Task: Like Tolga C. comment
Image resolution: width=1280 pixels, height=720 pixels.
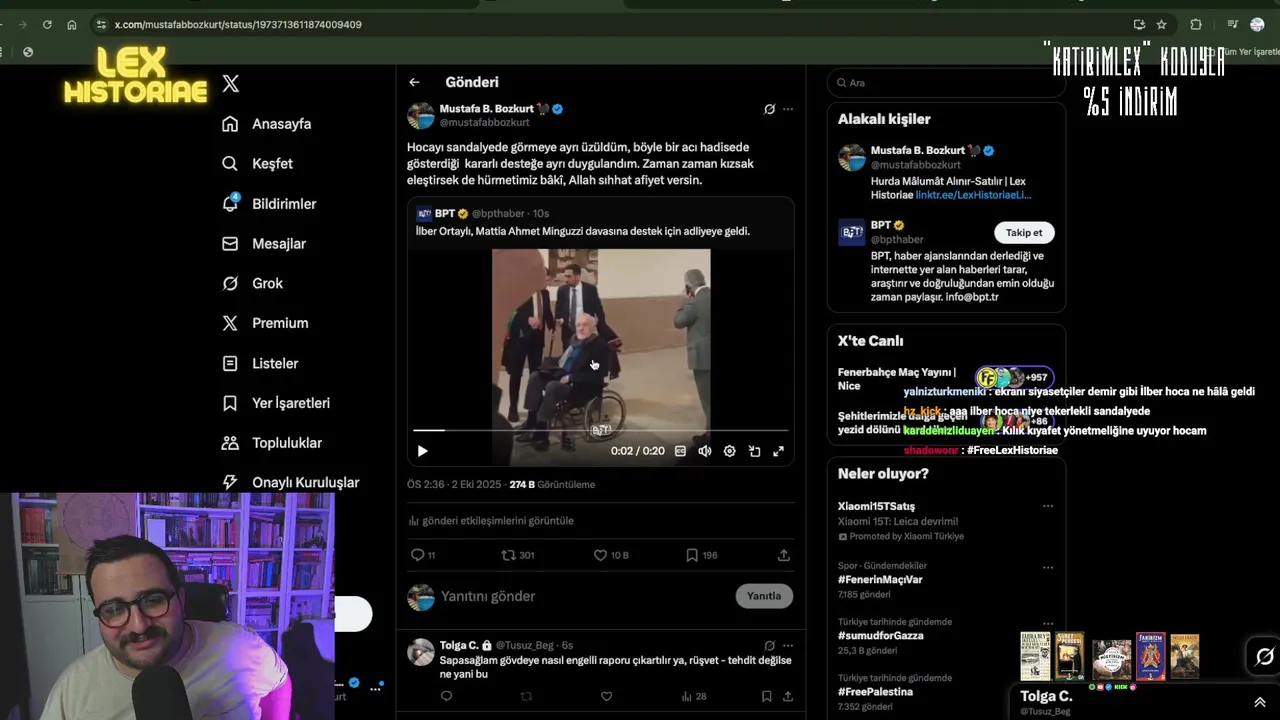Action: [x=606, y=696]
